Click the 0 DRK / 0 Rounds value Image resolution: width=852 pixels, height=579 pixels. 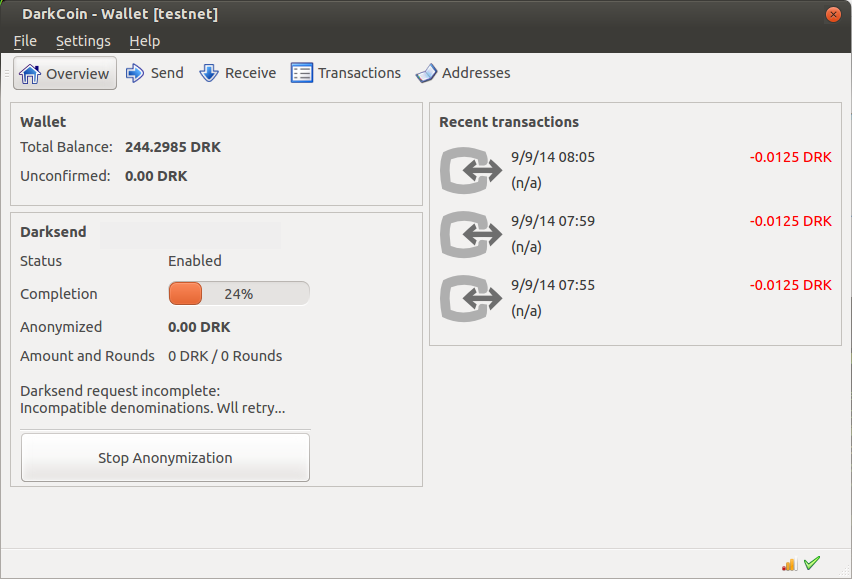[225, 356]
